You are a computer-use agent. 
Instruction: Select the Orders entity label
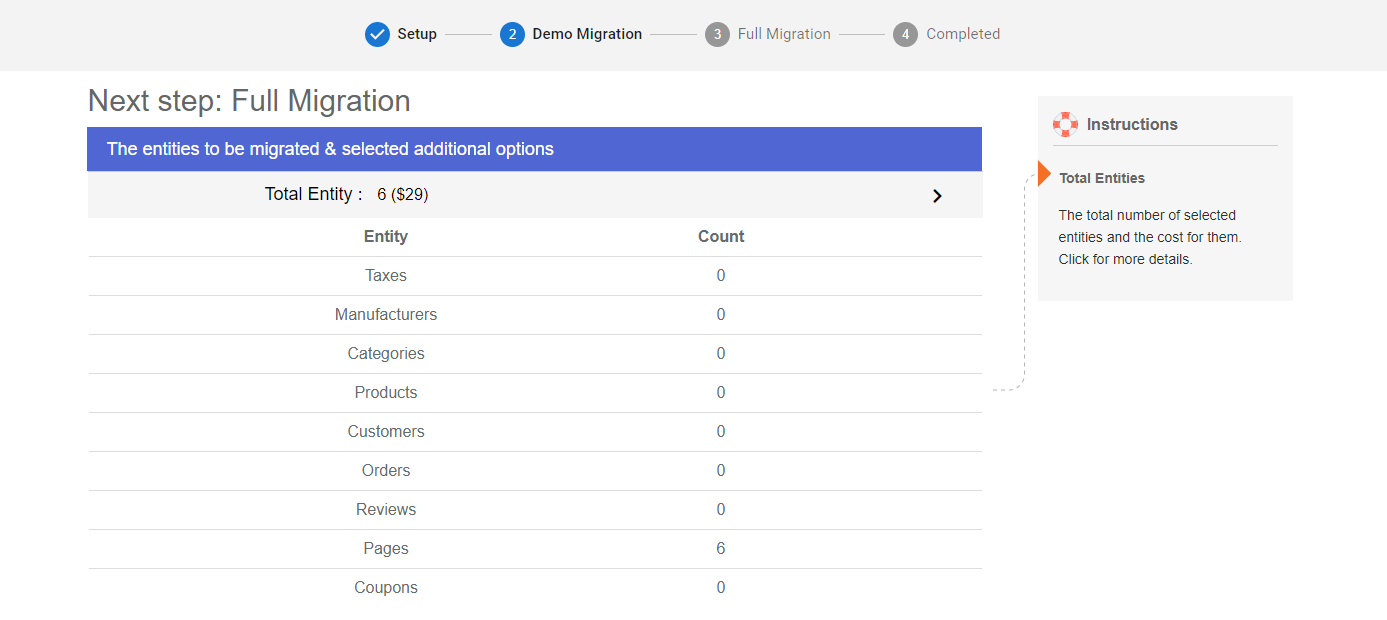point(386,471)
